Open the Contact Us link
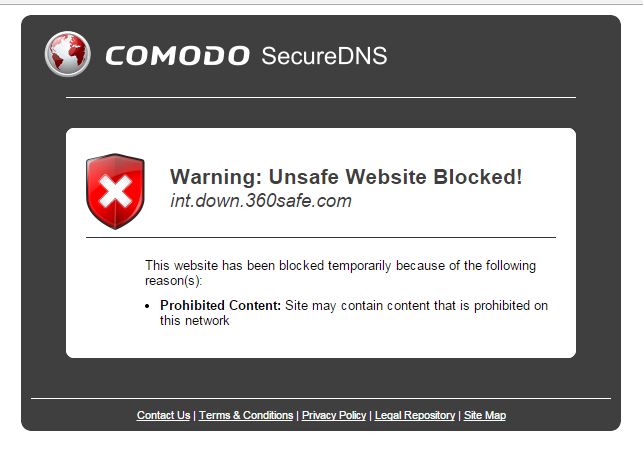643x456 pixels. (164, 415)
